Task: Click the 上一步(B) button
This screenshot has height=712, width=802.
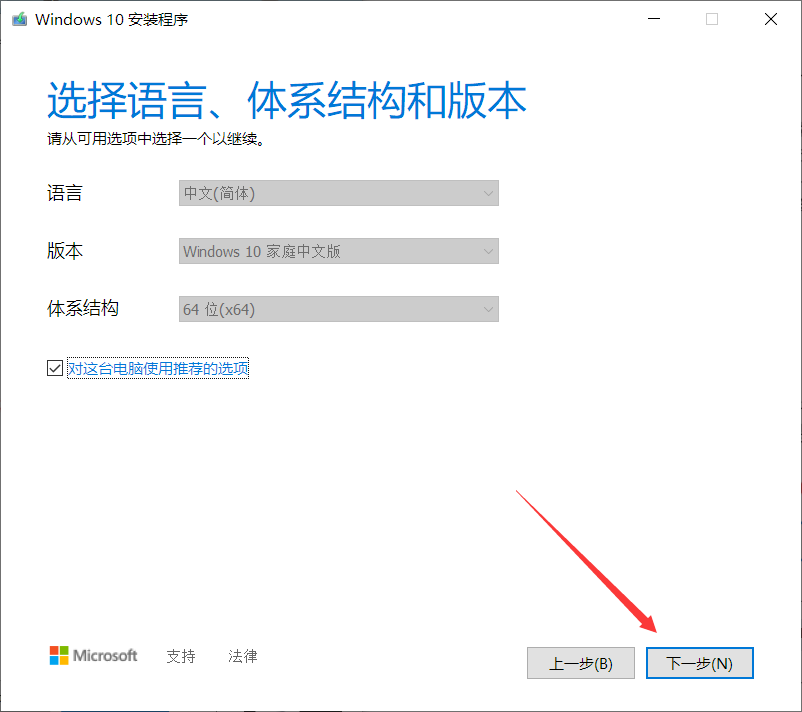Action: pos(581,663)
